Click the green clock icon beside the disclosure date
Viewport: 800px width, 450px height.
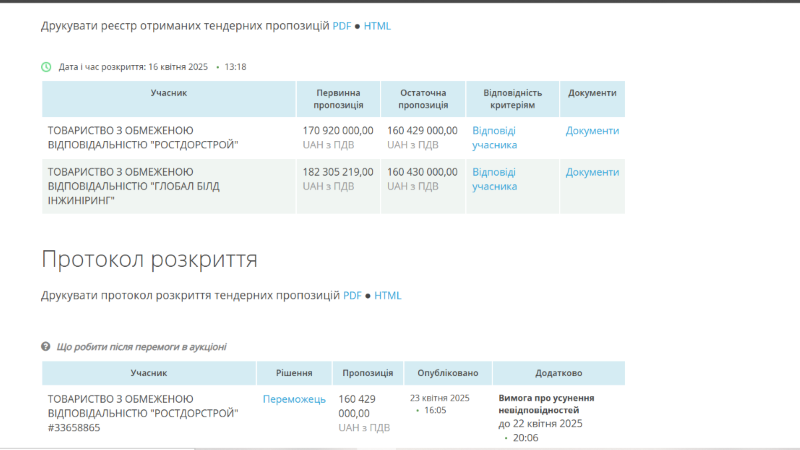(46, 67)
